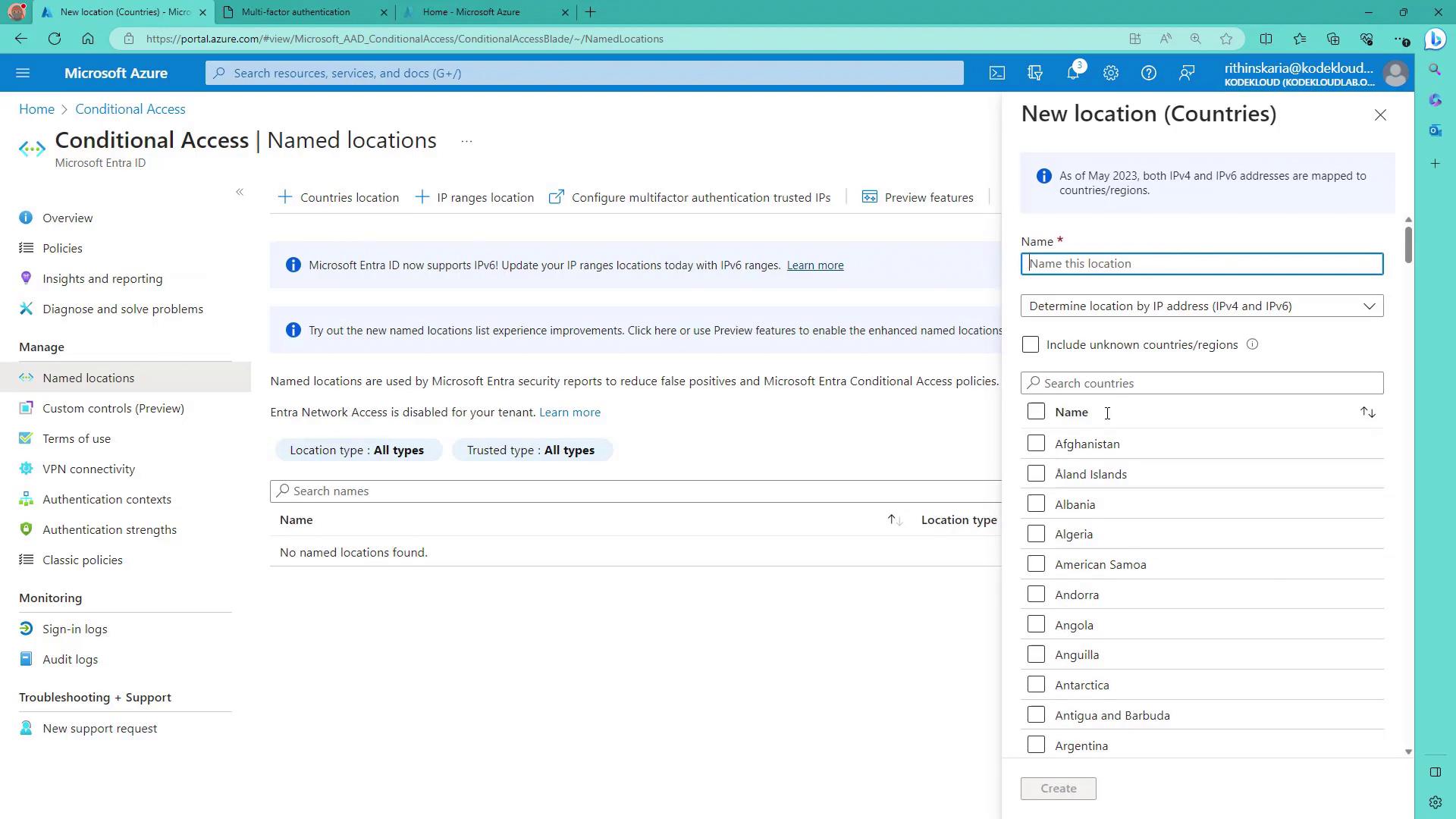Image resolution: width=1456 pixels, height=819 pixels.
Task: Click the Search countries input field
Action: pyautogui.click(x=1201, y=383)
